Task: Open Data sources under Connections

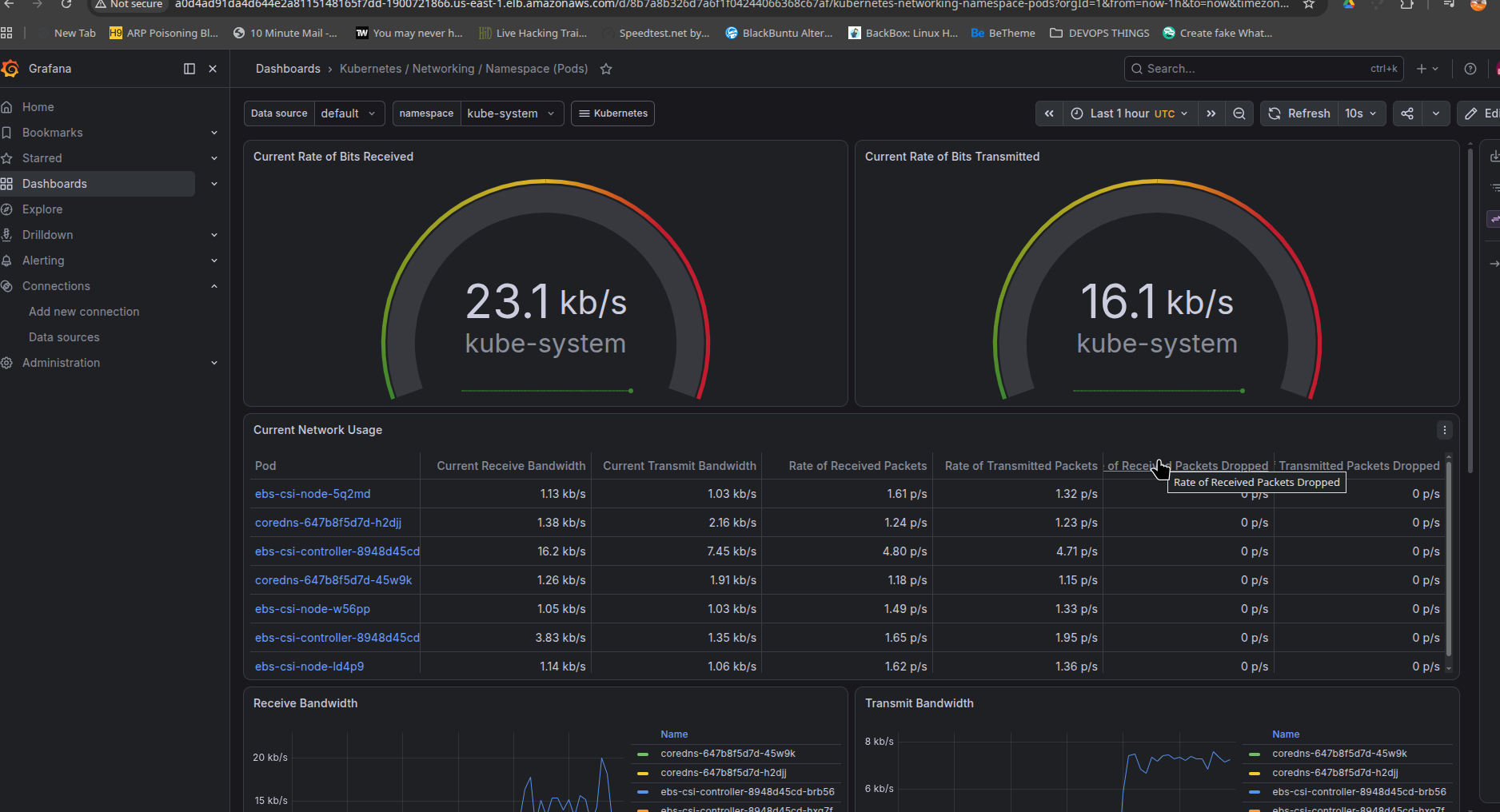Action: [64, 337]
